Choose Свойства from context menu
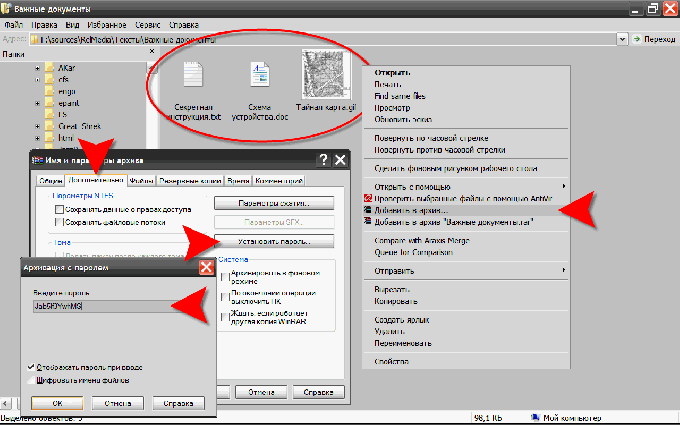 466,361
